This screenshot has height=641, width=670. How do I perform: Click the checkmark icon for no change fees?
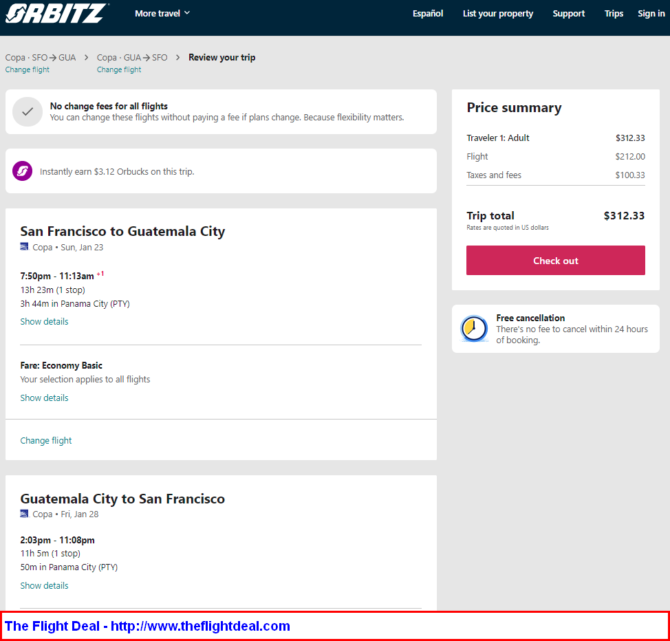pos(27,112)
